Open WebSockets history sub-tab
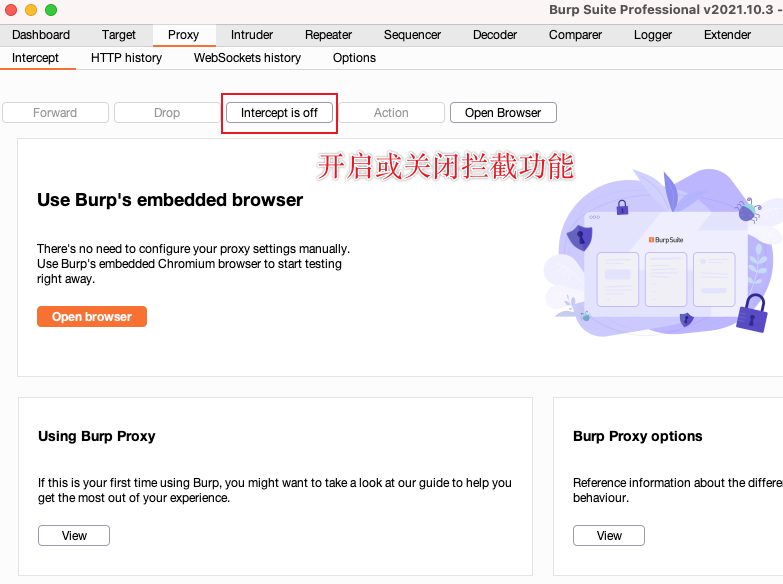 tap(247, 58)
